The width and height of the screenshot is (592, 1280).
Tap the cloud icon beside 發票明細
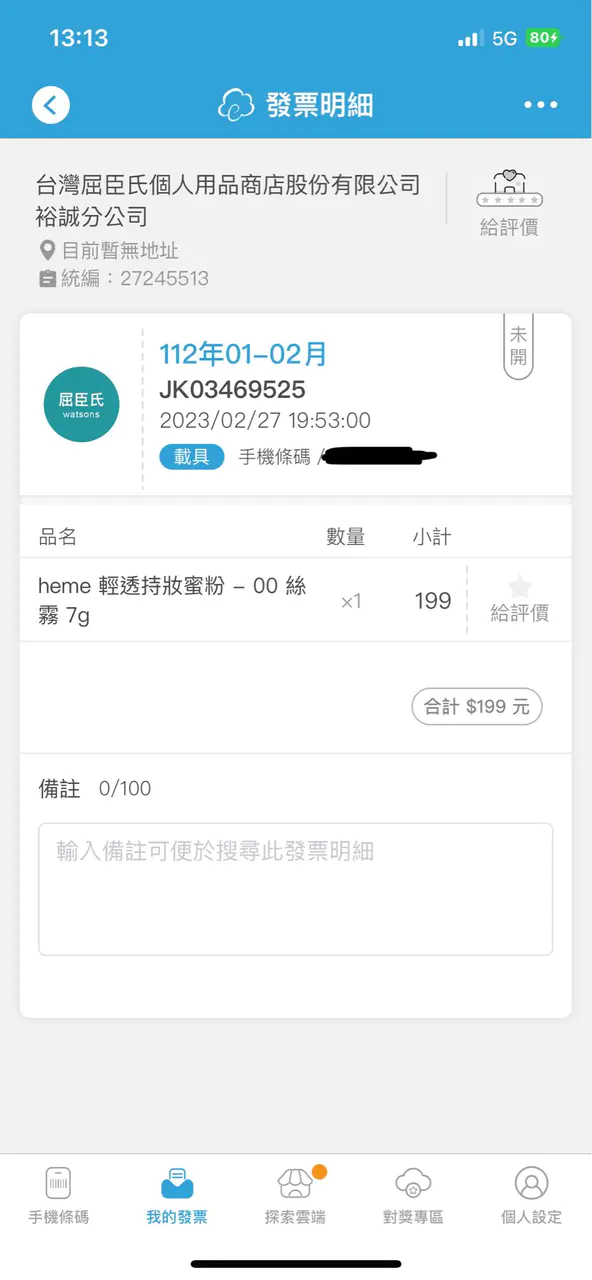click(237, 105)
